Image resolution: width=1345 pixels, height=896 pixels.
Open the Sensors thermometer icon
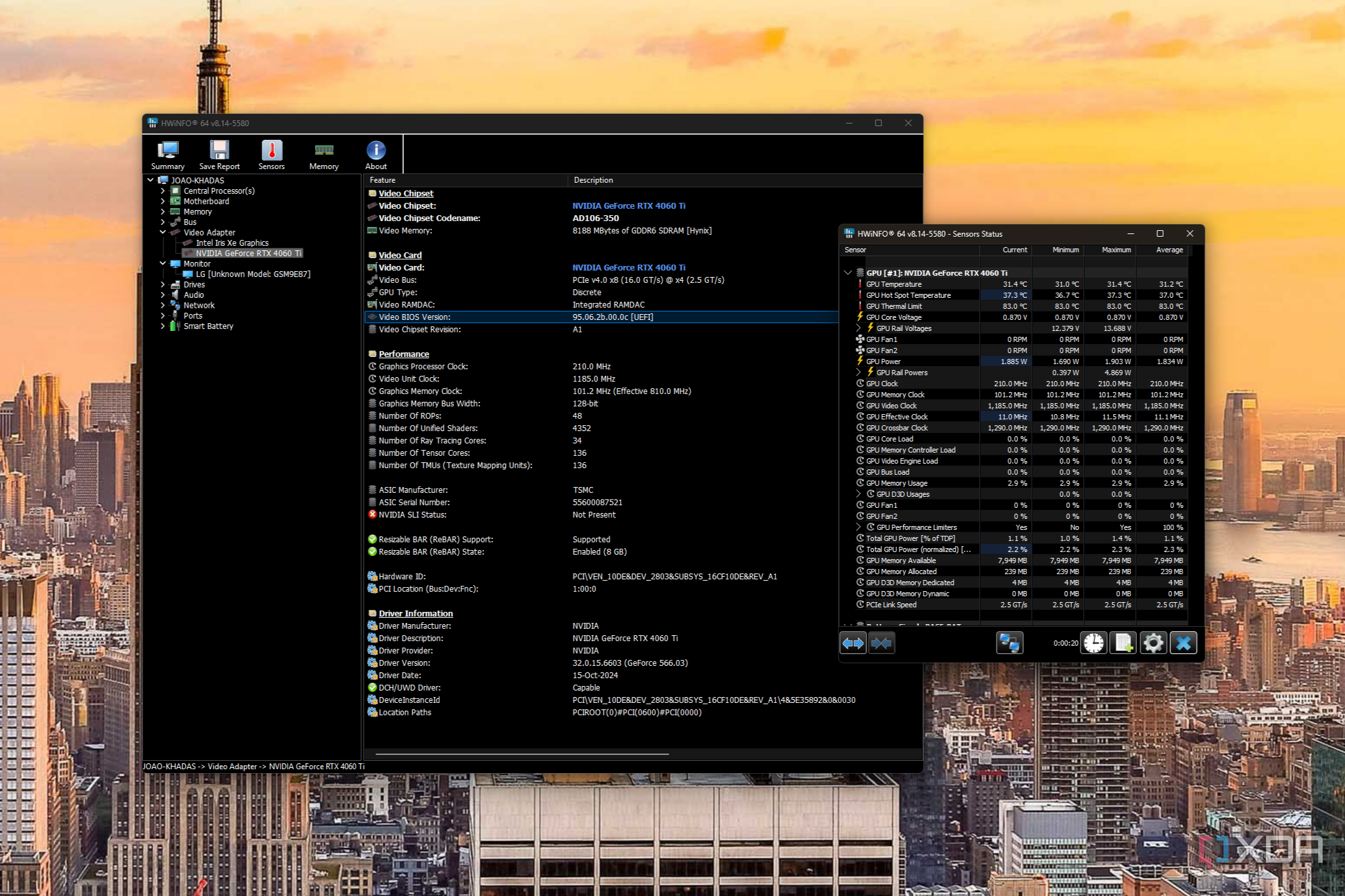coord(271,155)
